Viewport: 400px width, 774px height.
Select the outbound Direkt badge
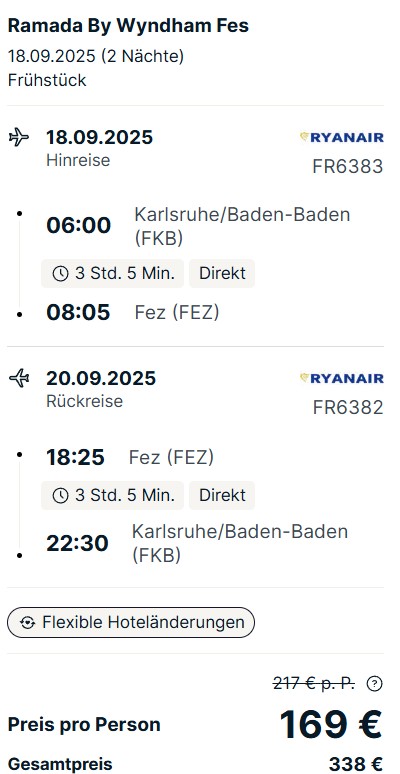(x=222, y=273)
